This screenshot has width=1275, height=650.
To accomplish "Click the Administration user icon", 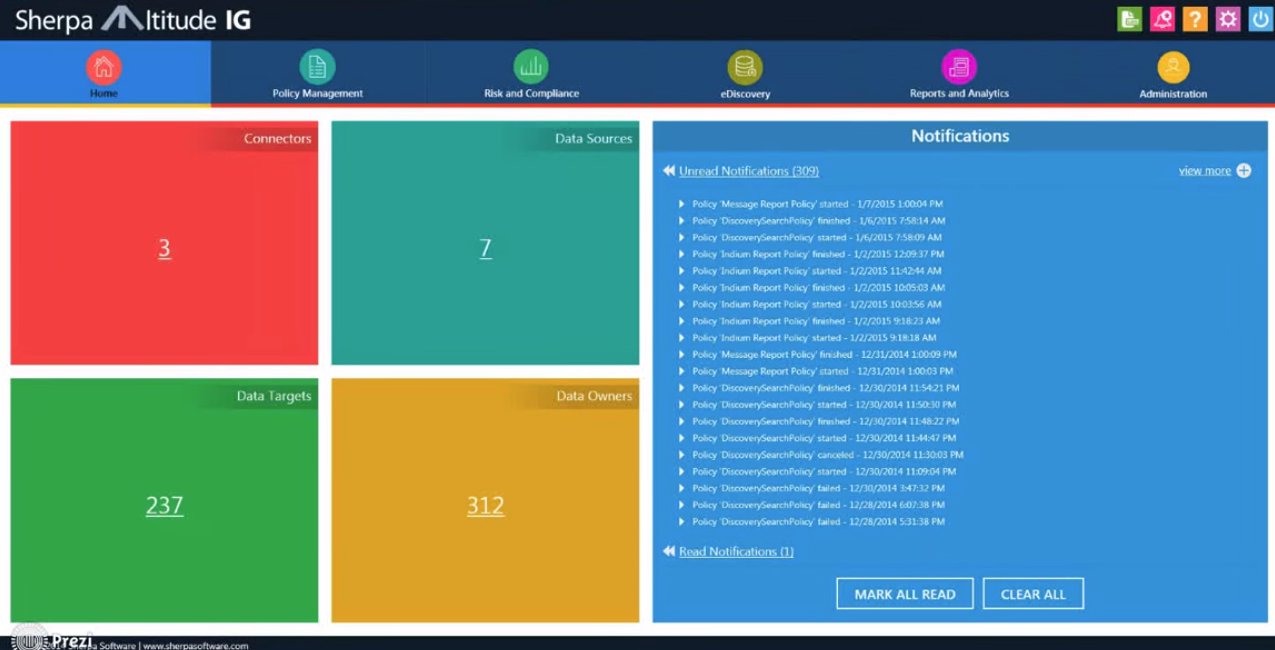I will pos(1173,67).
